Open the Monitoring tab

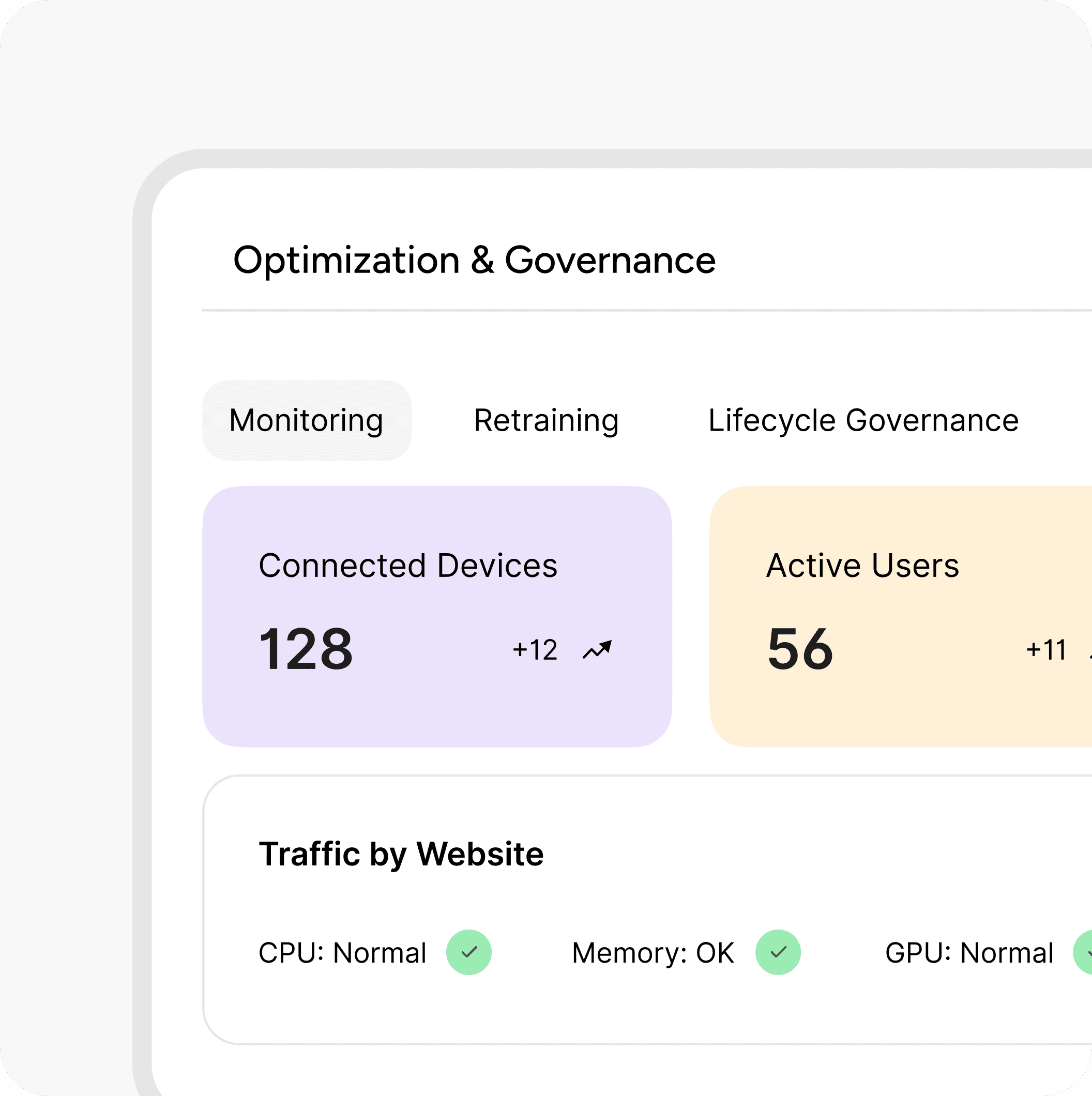307,420
